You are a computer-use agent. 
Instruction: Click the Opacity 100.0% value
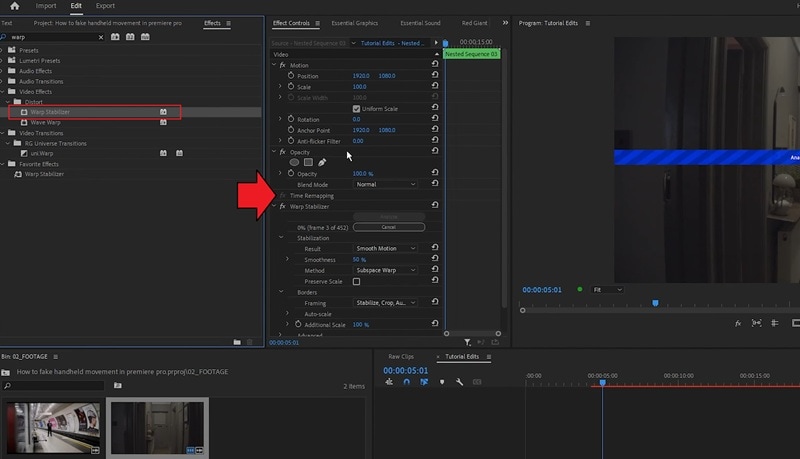click(x=363, y=174)
